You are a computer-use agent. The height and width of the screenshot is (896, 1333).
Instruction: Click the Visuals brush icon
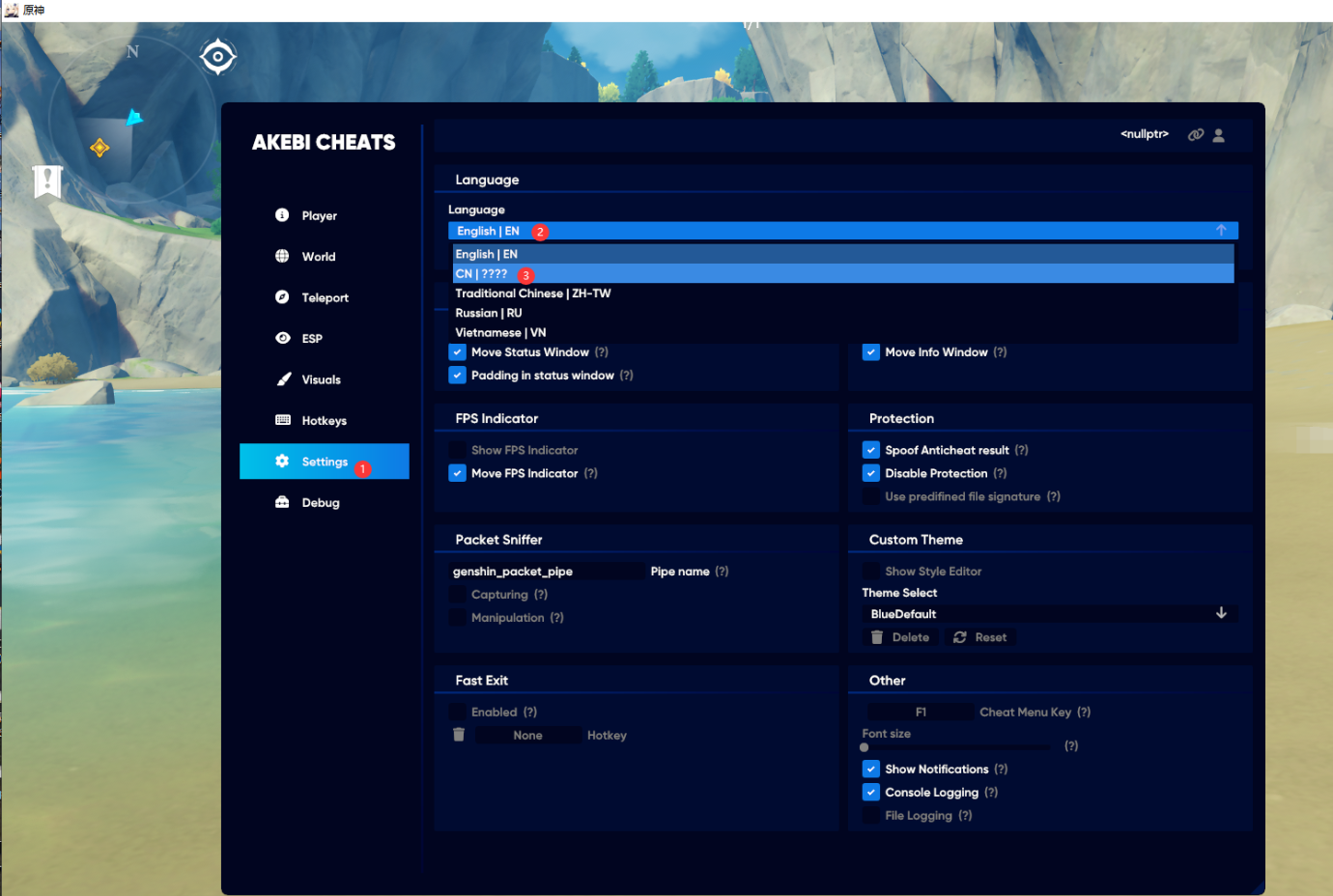[x=283, y=379]
